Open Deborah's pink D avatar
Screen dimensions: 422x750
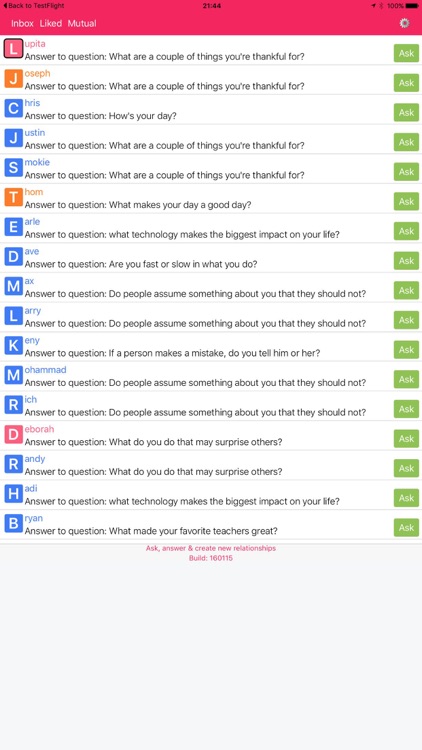point(13,434)
